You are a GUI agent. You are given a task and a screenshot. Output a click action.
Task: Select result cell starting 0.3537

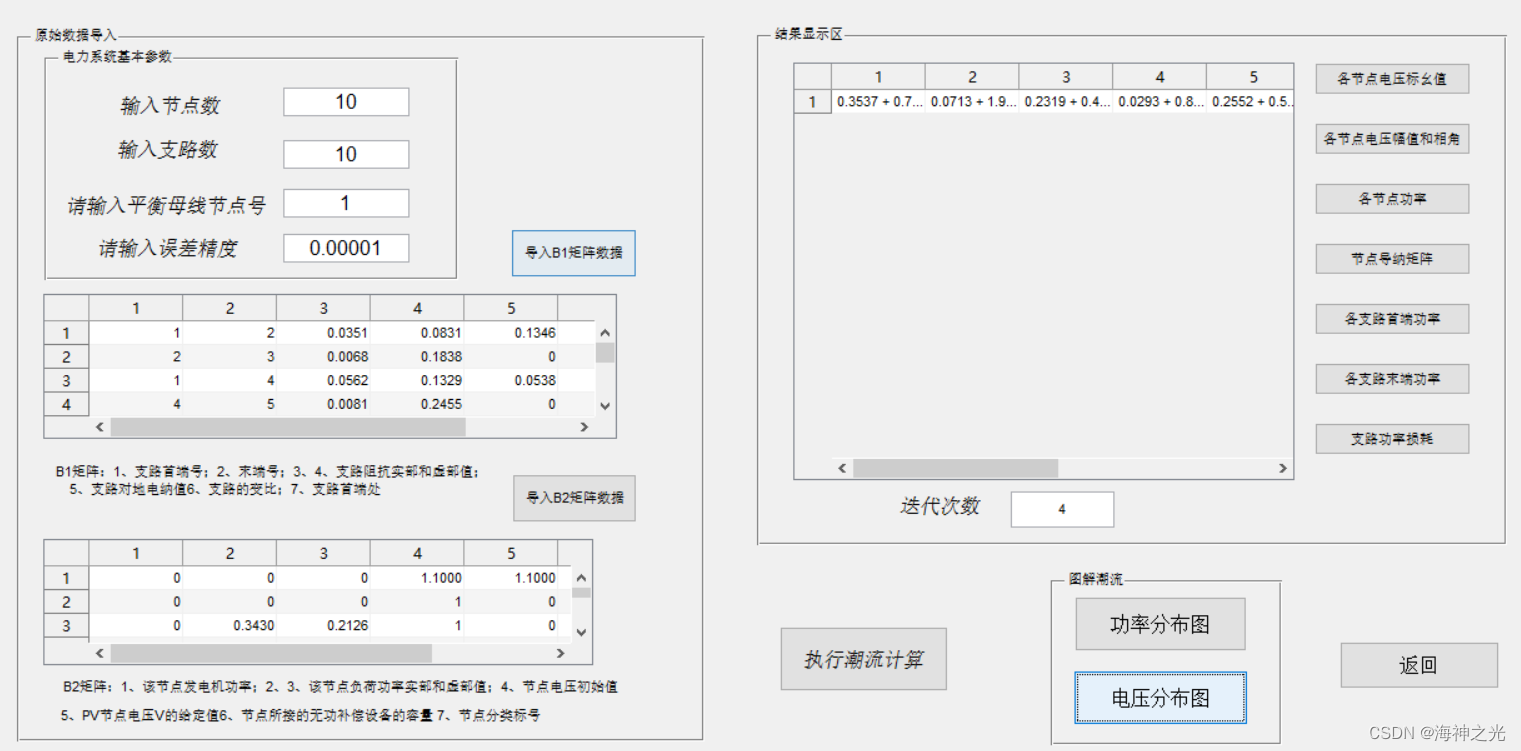coord(878,101)
